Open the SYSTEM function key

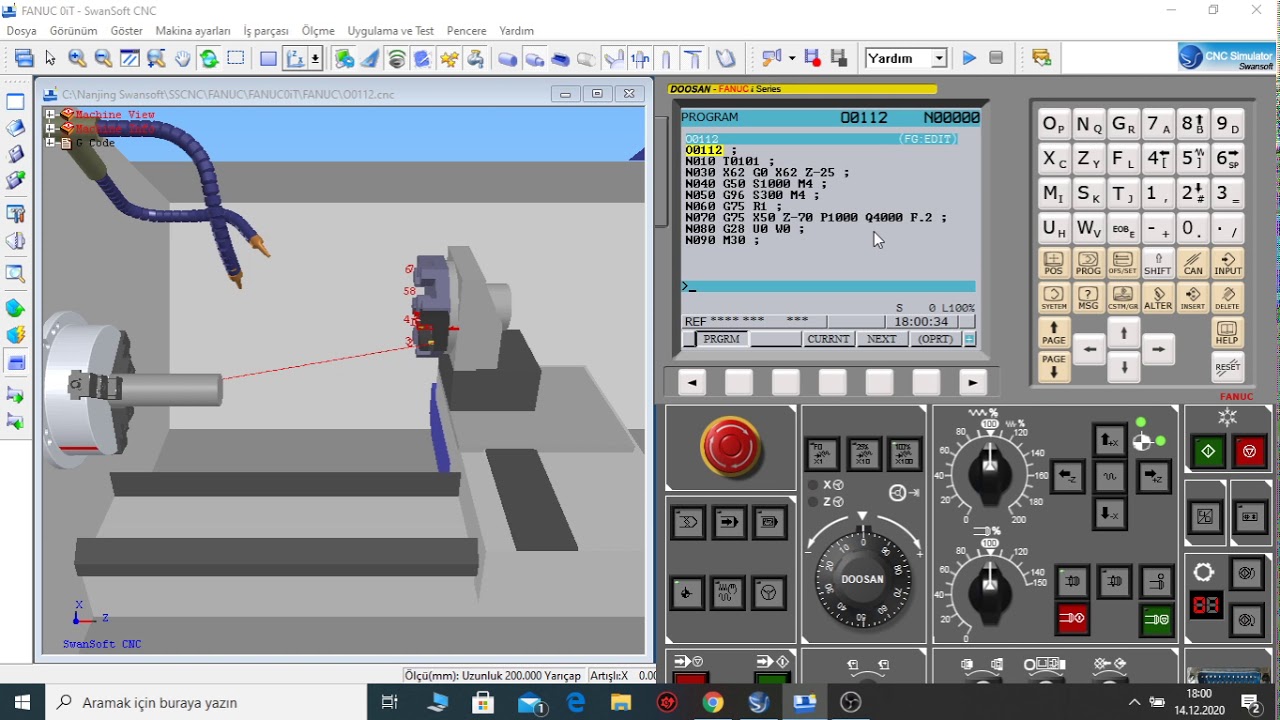(x=1054, y=298)
